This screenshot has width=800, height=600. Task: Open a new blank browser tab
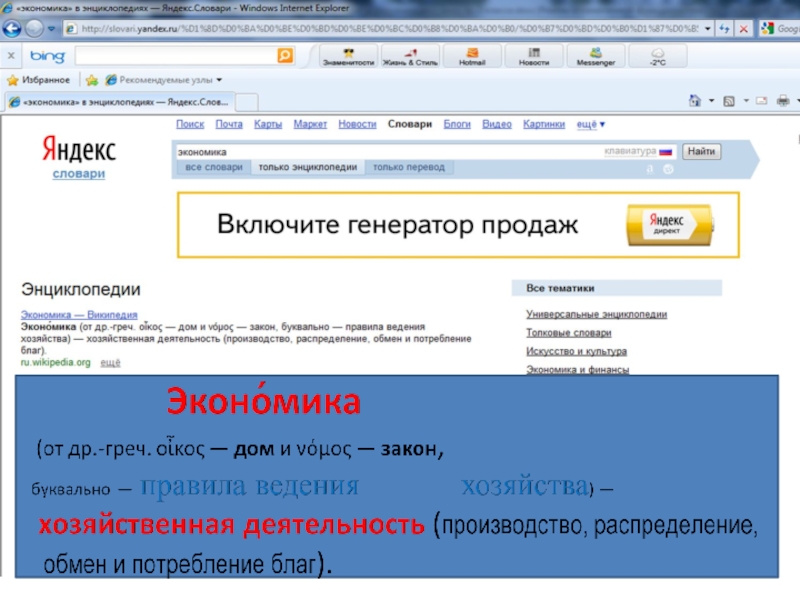246,103
